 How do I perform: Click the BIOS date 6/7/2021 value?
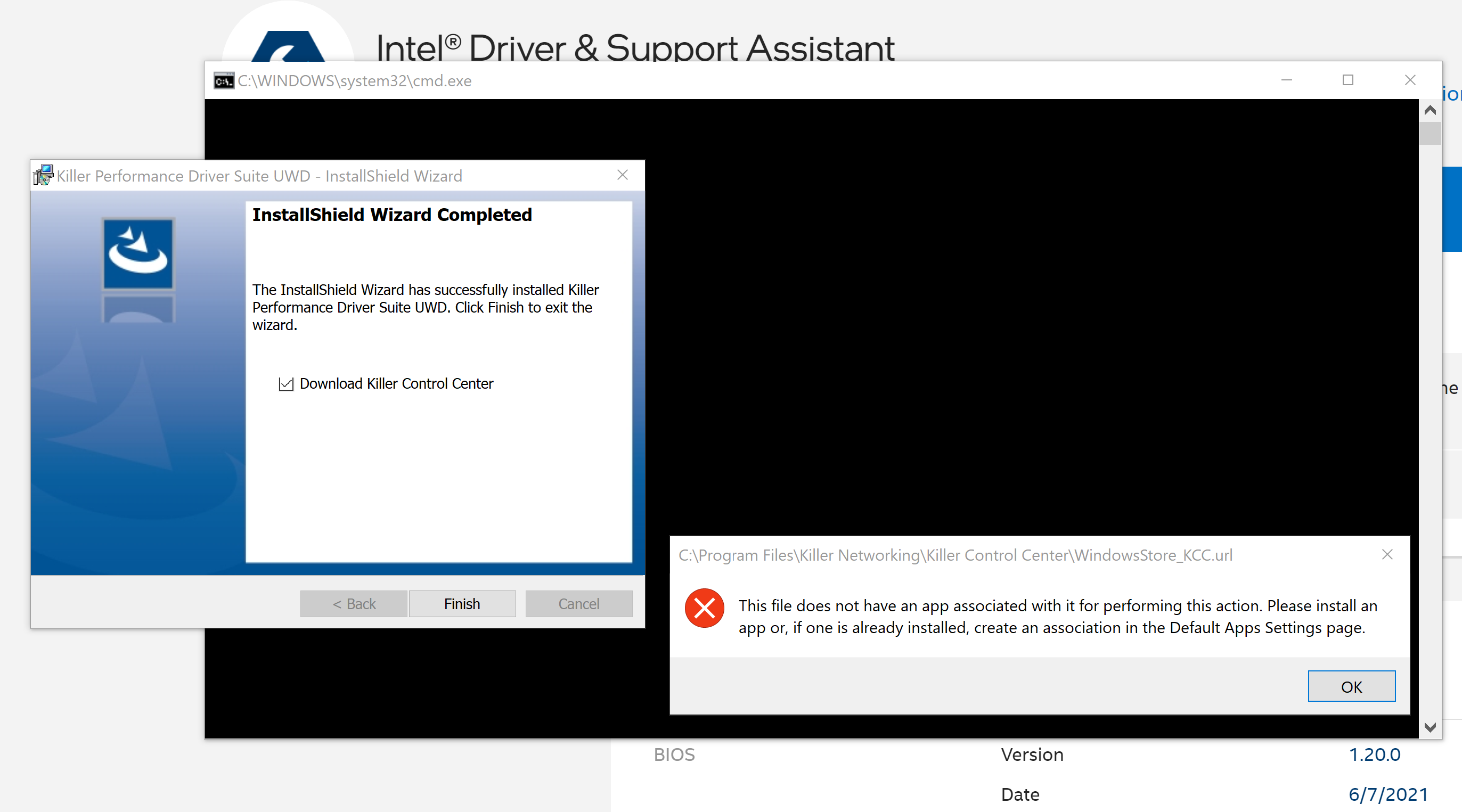[x=1387, y=794]
